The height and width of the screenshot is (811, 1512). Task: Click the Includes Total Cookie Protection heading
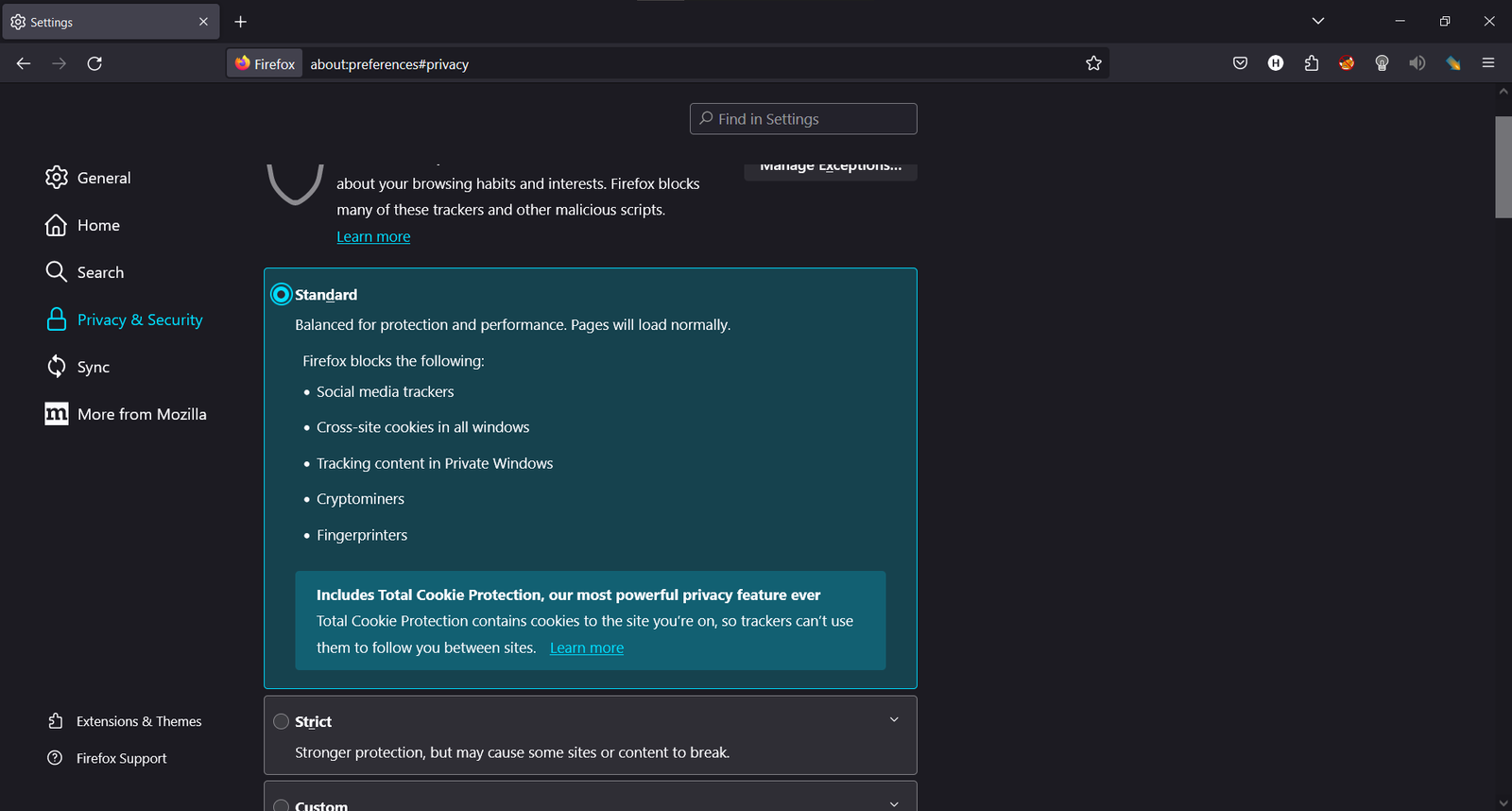(x=568, y=595)
